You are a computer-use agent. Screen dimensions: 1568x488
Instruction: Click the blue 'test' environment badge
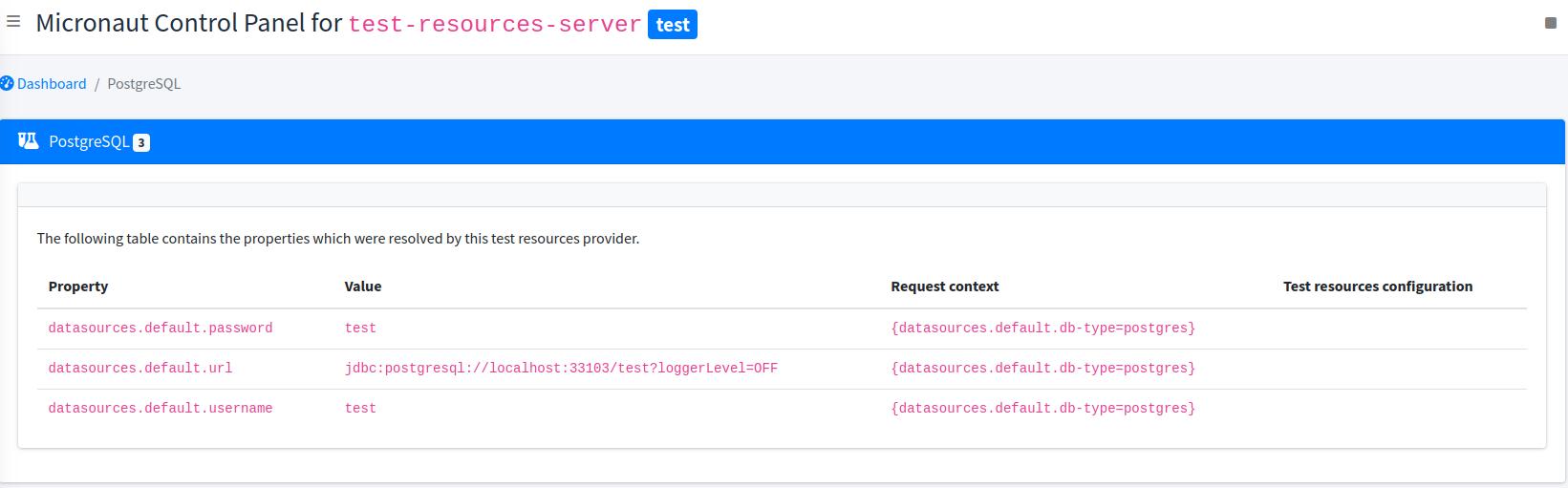(672, 25)
